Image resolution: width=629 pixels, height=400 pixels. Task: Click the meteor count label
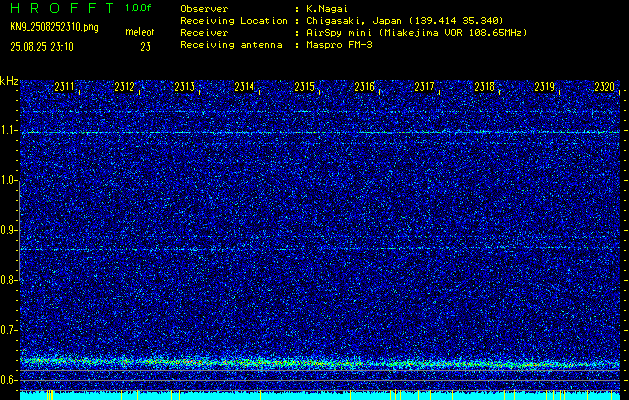(x=140, y=32)
